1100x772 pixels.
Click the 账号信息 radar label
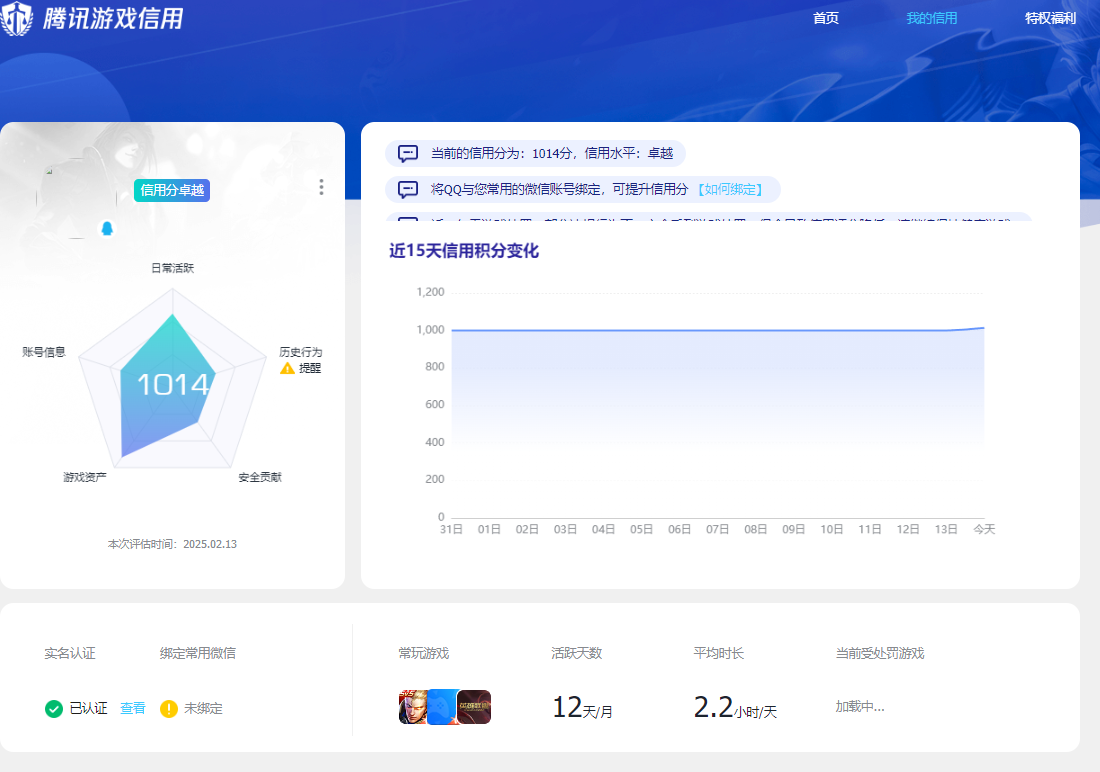[x=43, y=352]
